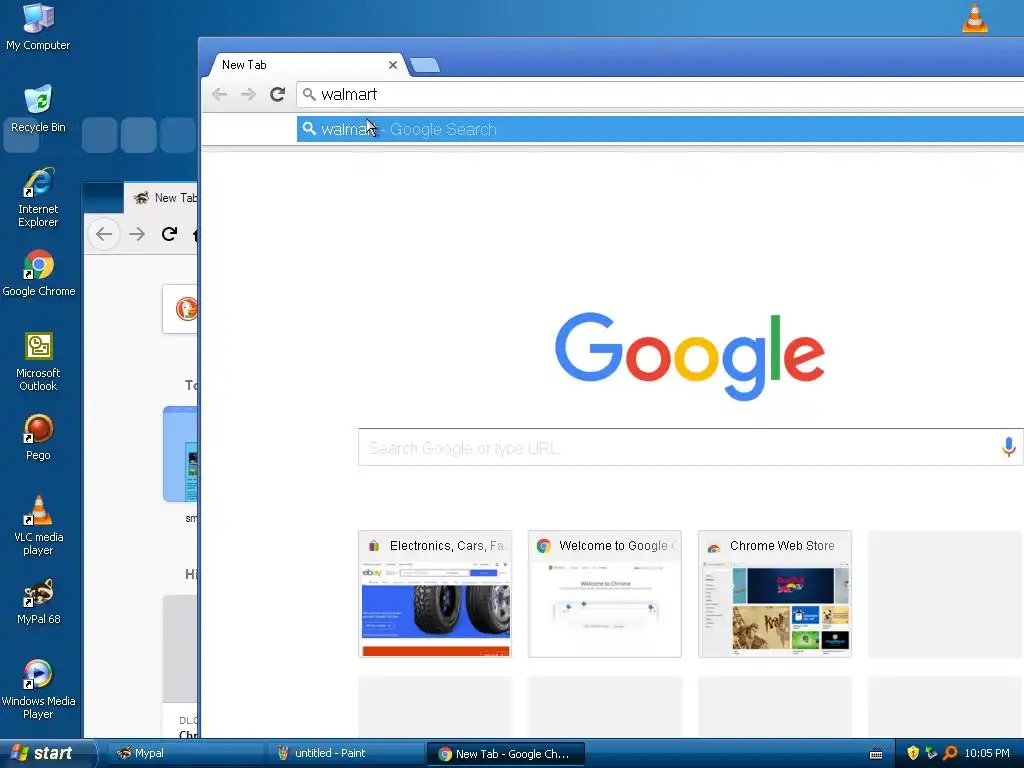This screenshot has height=768, width=1024.
Task: Open the Chrome Web Store thumbnail
Action: [x=775, y=594]
